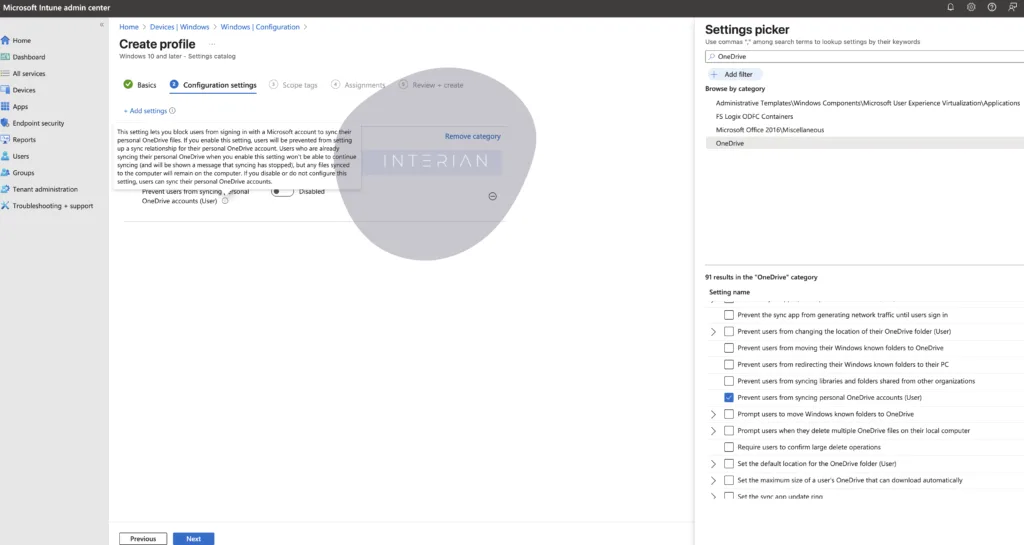Select FS Logix ODFC Containers category
The image size is (1024, 545).
pyautogui.click(x=754, y=116)
